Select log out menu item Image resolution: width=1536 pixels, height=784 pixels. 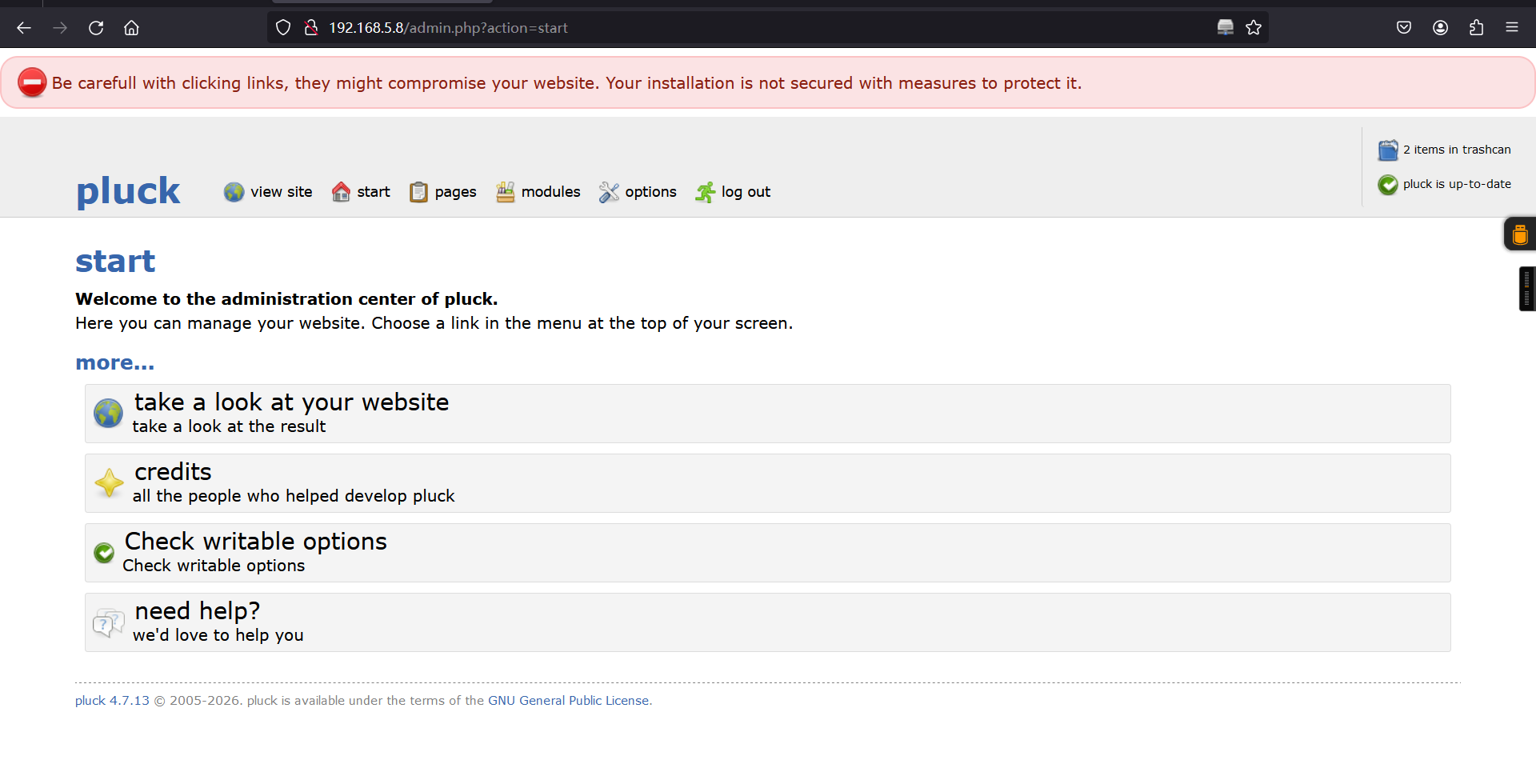(x=746, y=192)
